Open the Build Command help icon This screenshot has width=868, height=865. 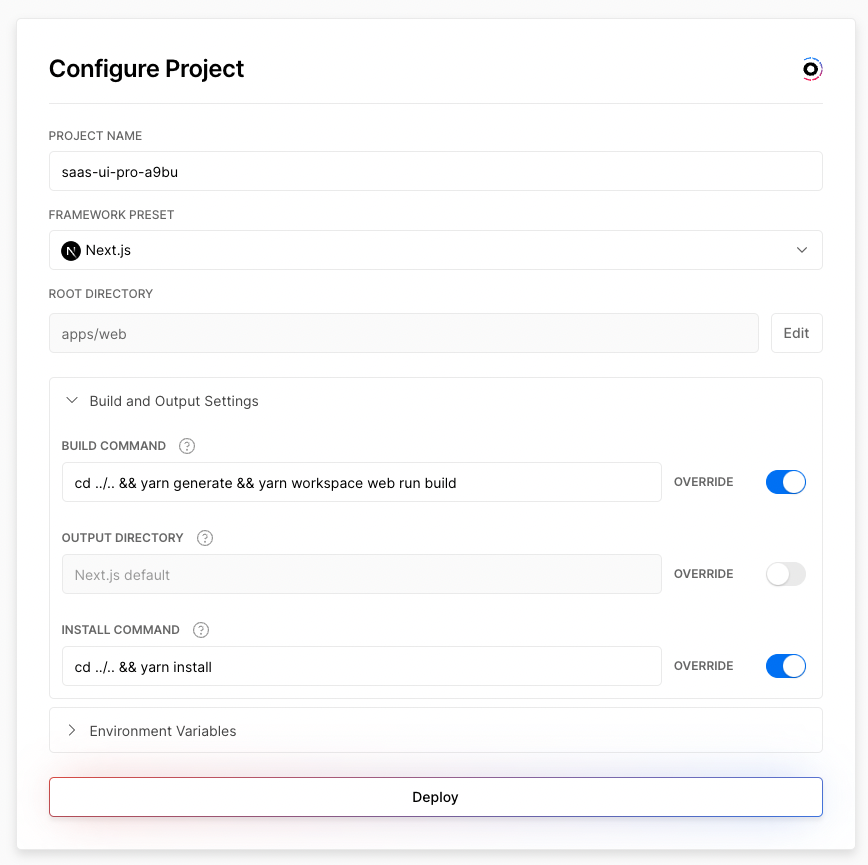187,446
